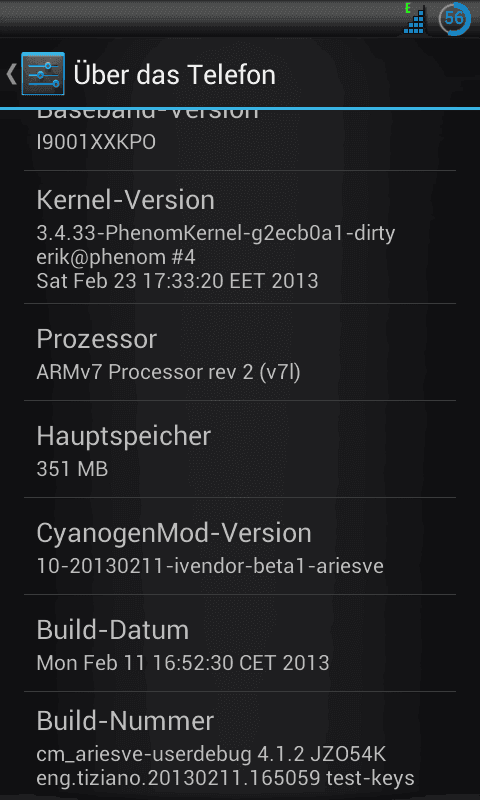
Task: Tap the mobile signal strength bars
Action: (x=415, y=20)
